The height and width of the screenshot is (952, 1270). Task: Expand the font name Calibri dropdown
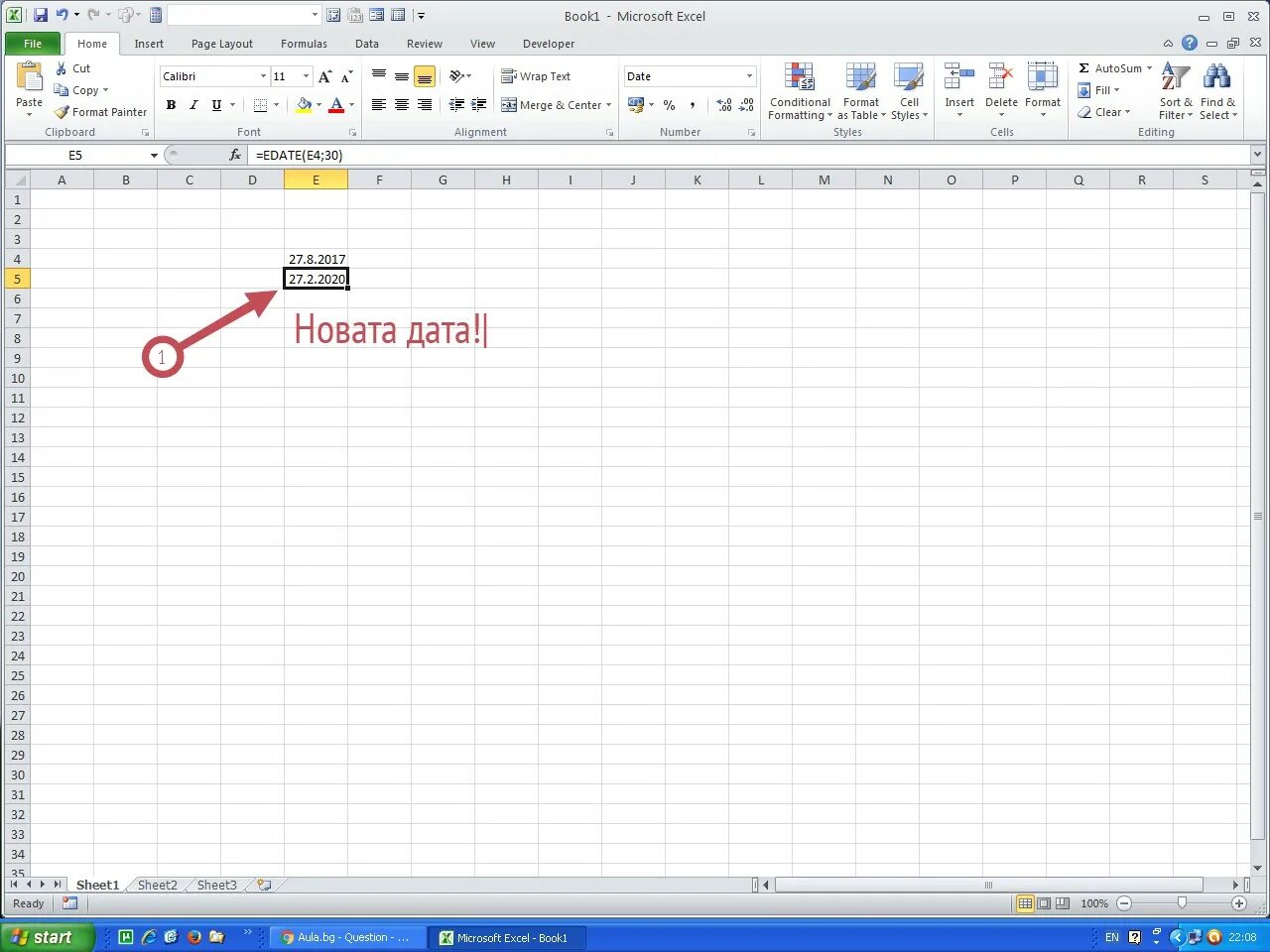click(263, 76)
